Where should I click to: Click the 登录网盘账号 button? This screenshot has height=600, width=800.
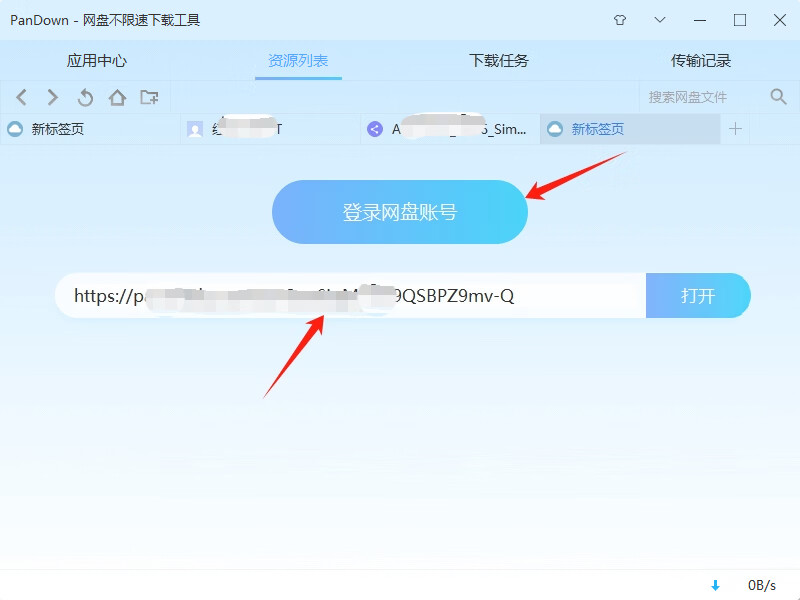(x=399, y=212)
